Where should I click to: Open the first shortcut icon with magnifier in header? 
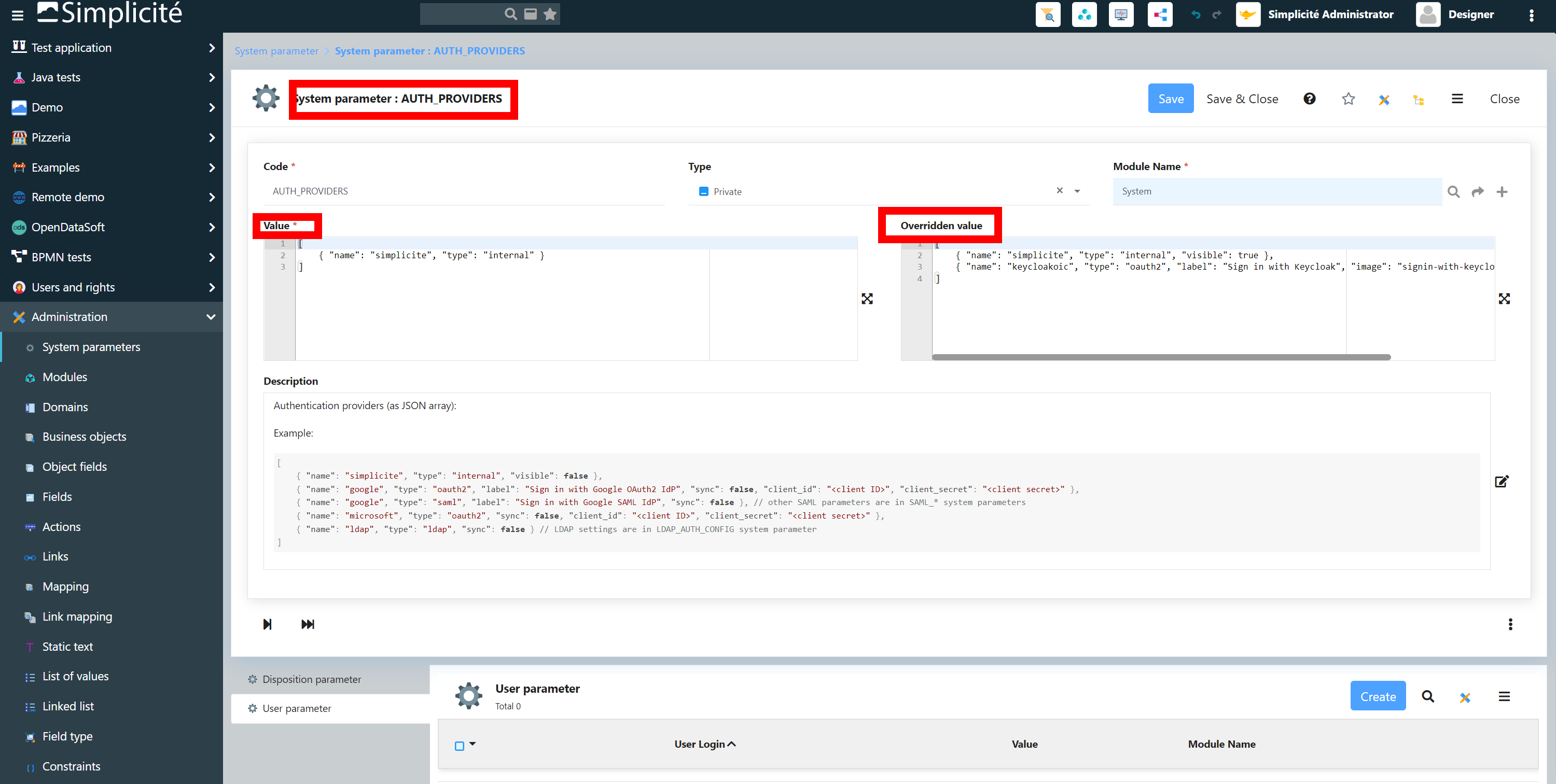pos(1048,15)
